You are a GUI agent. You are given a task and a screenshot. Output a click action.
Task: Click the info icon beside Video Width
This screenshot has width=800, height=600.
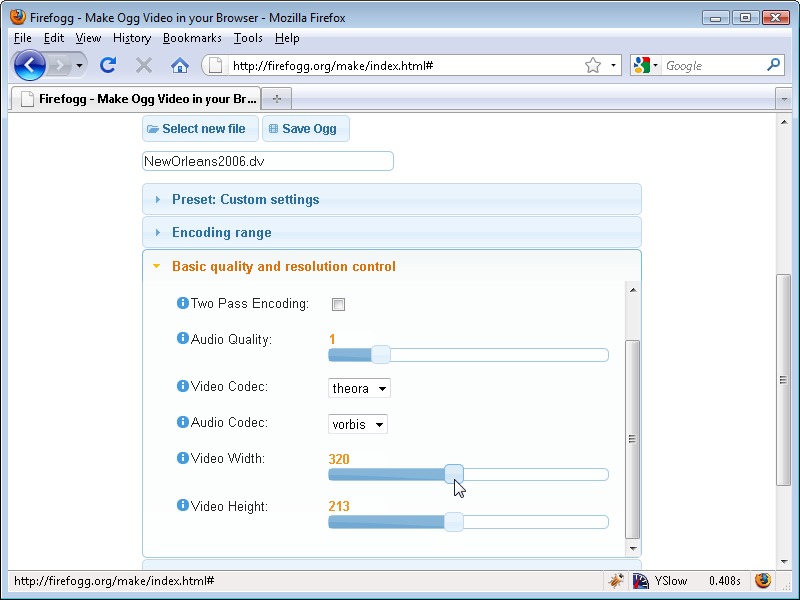(x=182, y=458)
